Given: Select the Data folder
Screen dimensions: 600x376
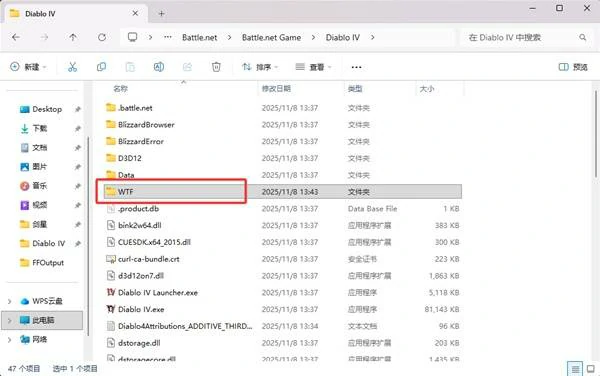Looking at the screenshot, I should point(283,175).
